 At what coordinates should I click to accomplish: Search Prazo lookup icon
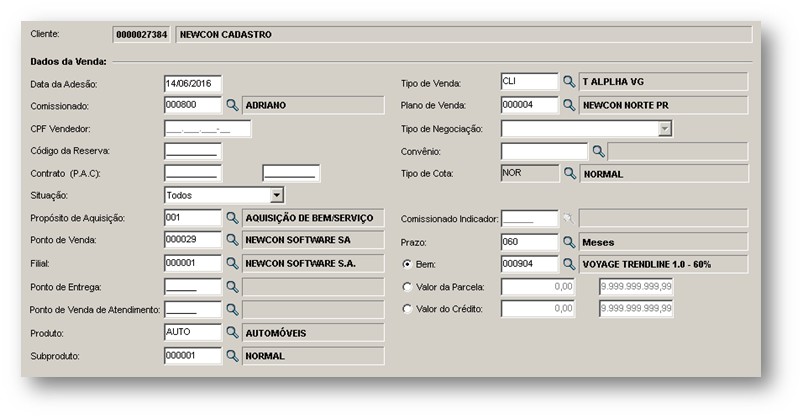click(x=569, y=242)
